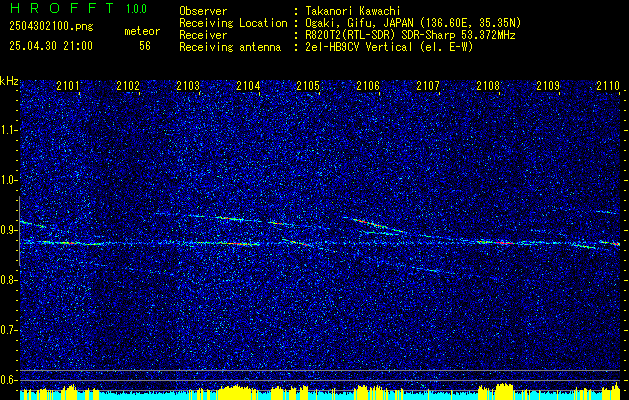Viewport: 629px width, 400px height.
Task: Click the 2108 time marker
Action: [x=488, y=86]
